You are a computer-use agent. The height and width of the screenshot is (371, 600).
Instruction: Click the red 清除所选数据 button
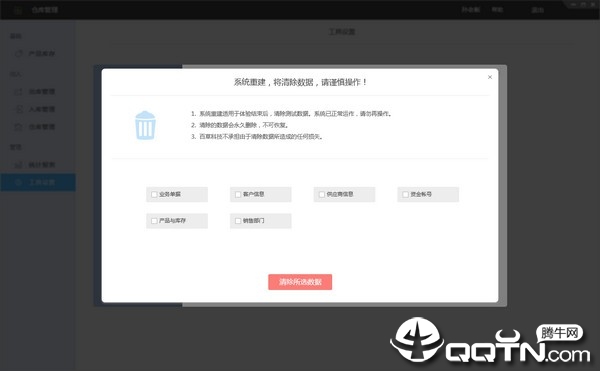click(x=300, y=282)
